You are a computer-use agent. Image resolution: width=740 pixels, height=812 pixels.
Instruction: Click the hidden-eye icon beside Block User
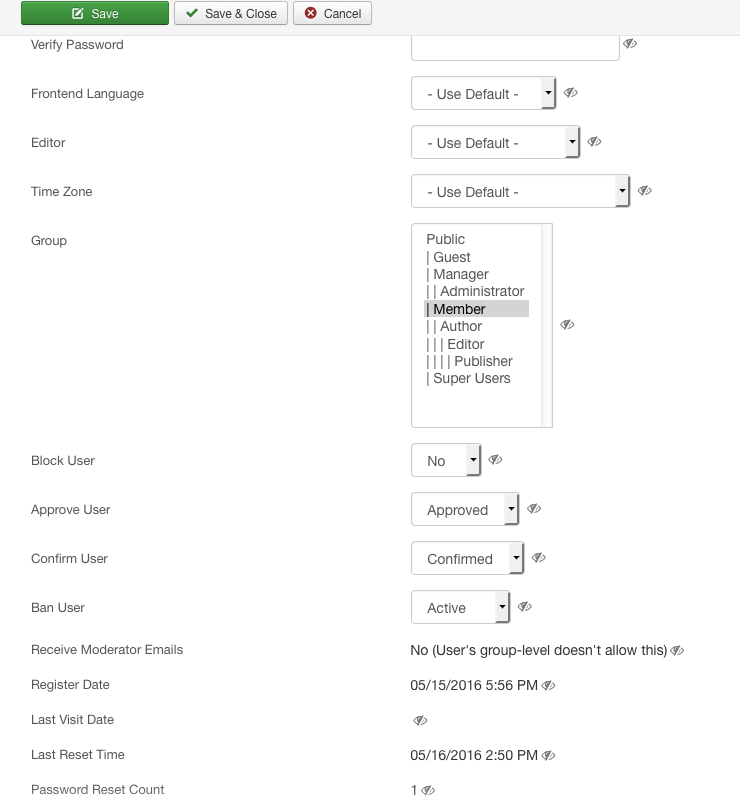[495, 460]
